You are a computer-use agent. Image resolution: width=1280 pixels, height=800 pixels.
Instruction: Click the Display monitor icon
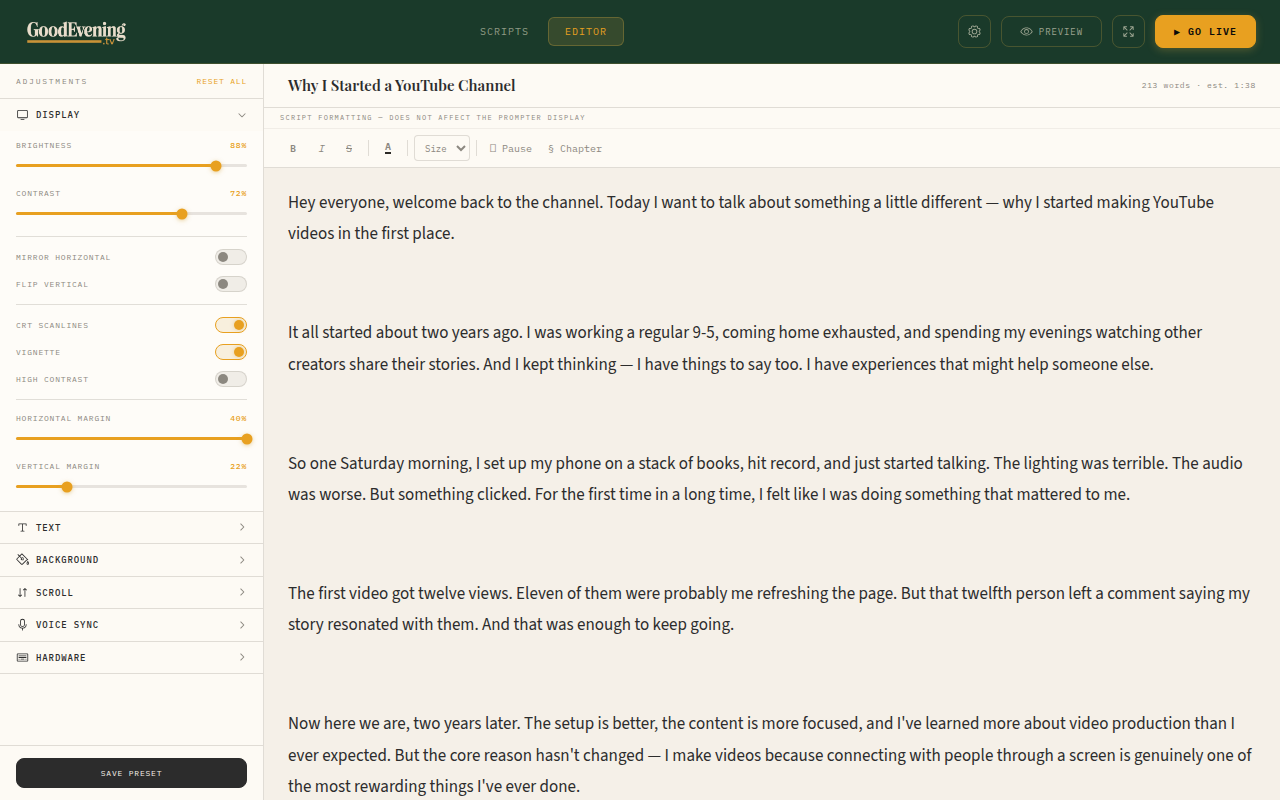pyautogui.click(x=22, y=114)
